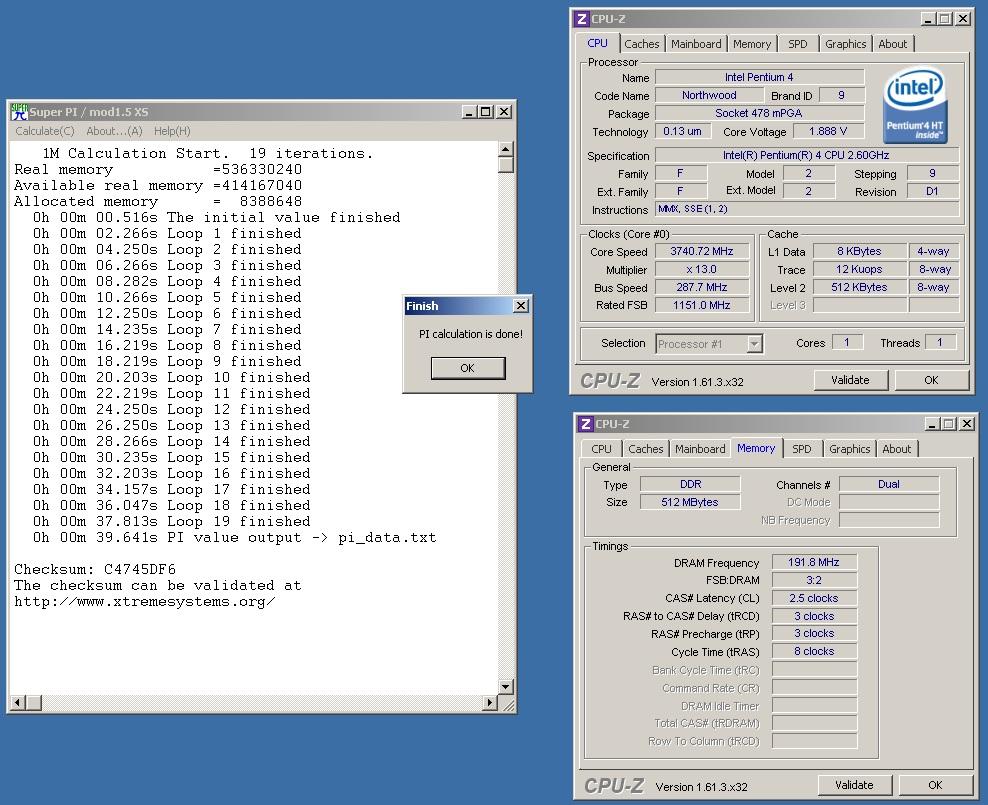Image resolution: width=988 pixels, height=805 pixels.
Task: Switch to Memory tab in top CPU-Z window
Action: coord(752,44)
